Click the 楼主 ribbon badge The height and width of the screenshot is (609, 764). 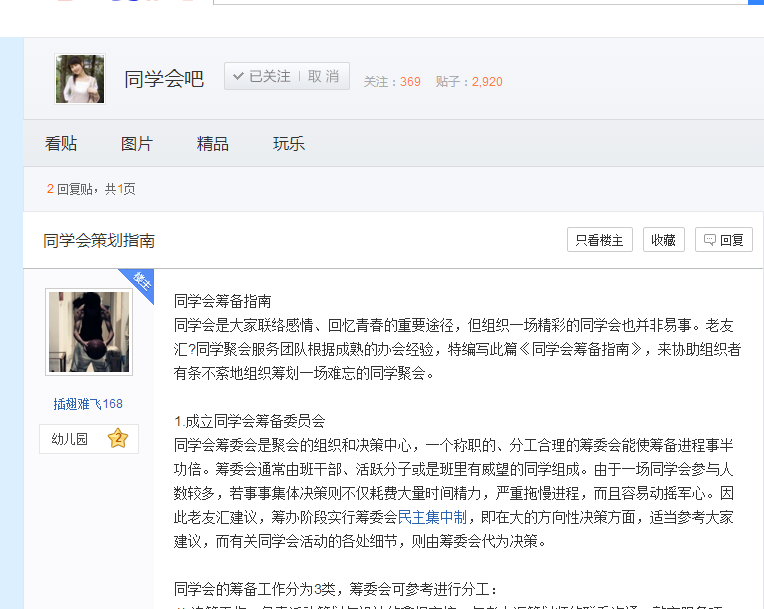pos(141,281)
